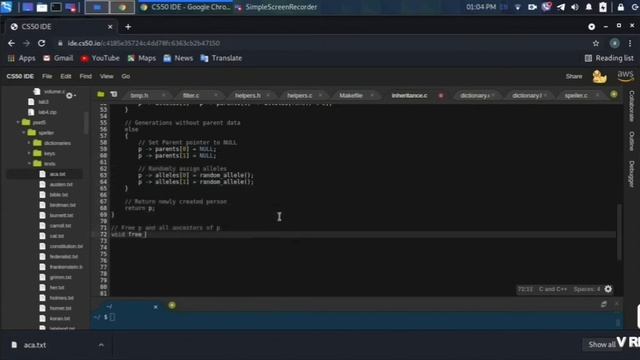Open Find menu

(86, 76)
